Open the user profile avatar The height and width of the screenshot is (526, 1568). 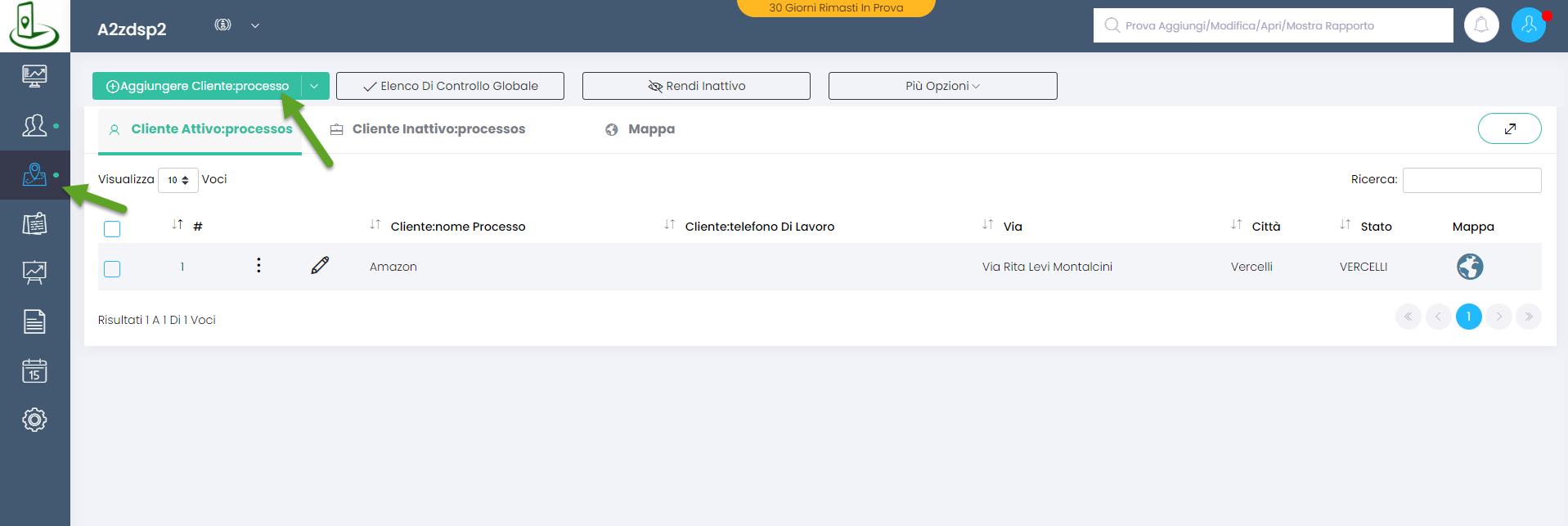(x=1528, y=25)
